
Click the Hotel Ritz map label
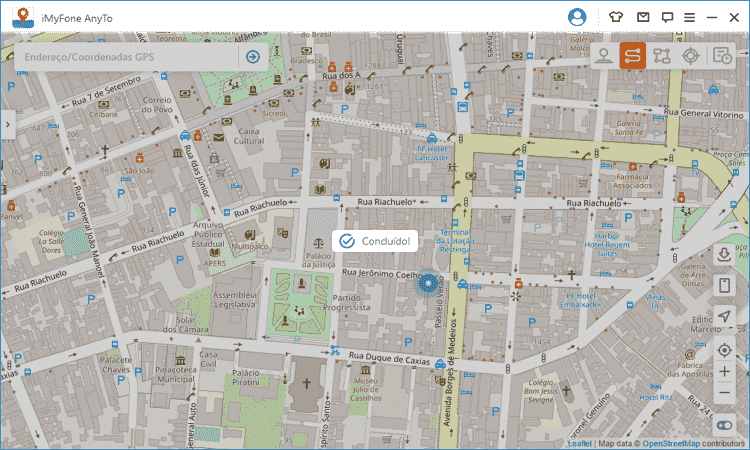[656, 397]
